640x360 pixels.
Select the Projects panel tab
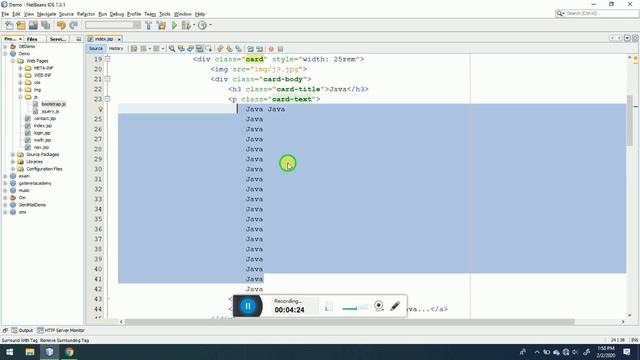[13, 39]
